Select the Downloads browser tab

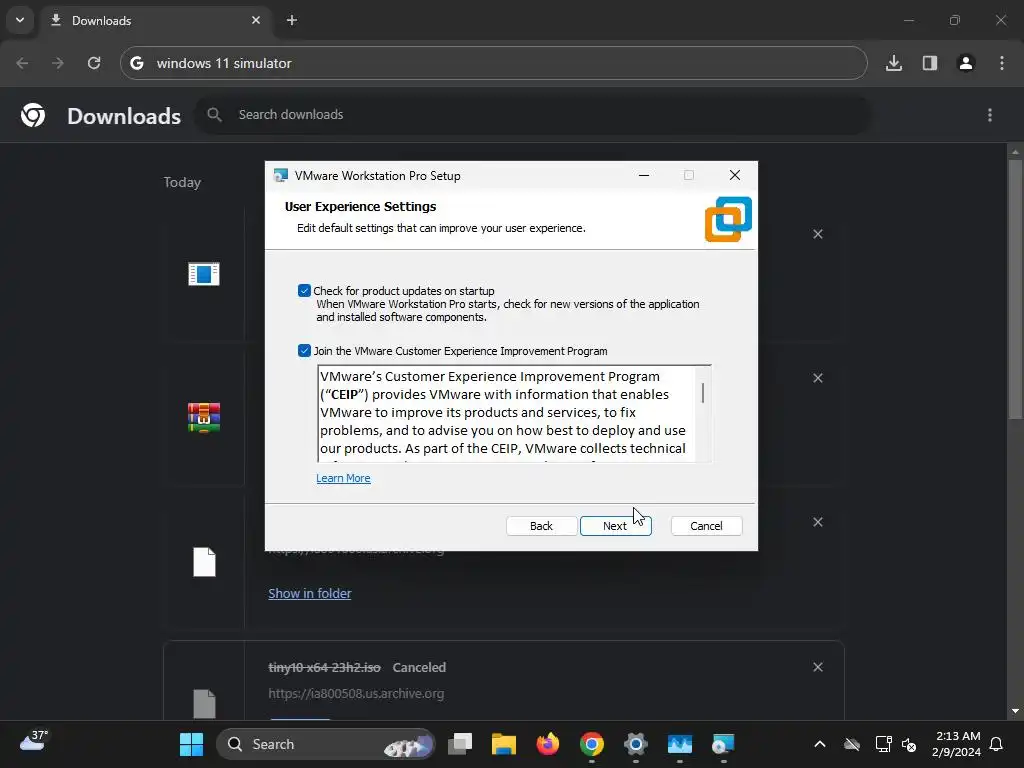click(157, 20)
